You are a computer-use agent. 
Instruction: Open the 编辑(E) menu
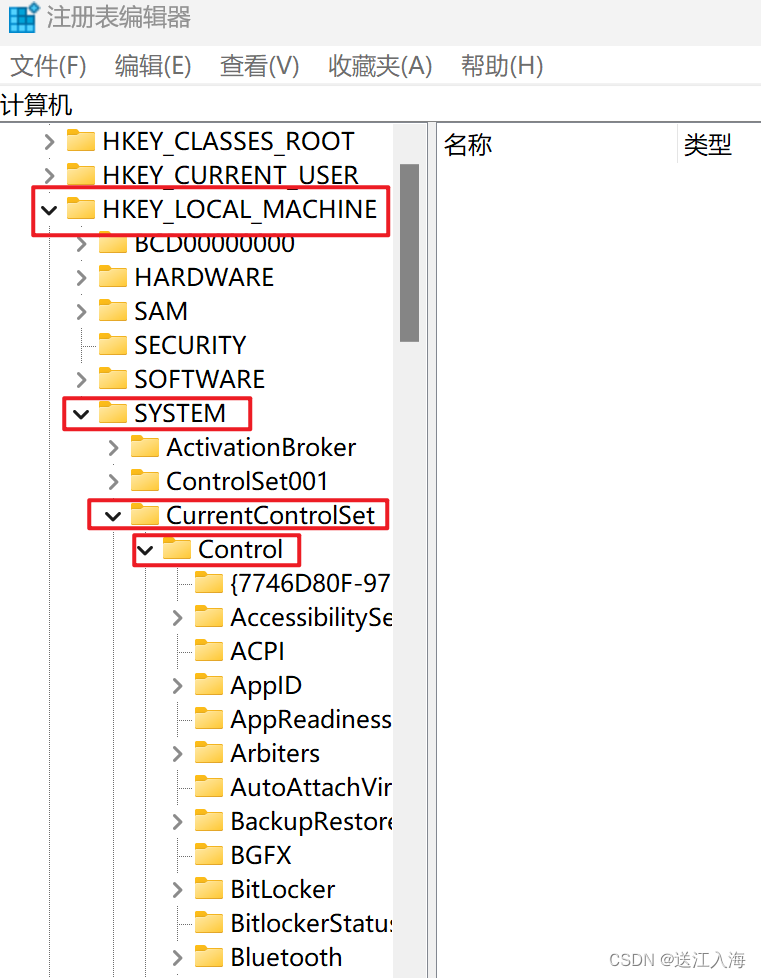point(153,65)
